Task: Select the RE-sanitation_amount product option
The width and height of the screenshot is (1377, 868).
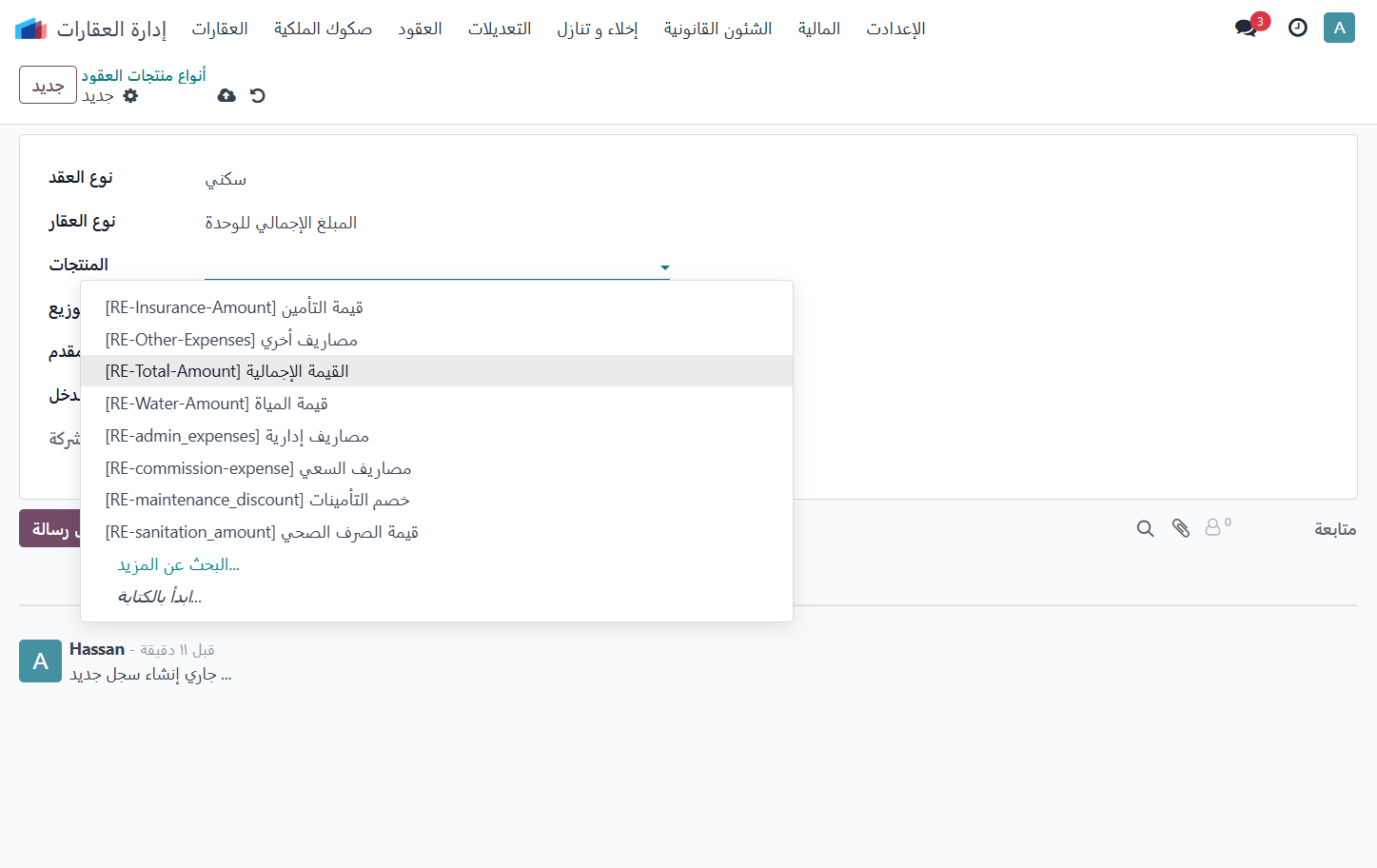Action: click(437, 532)
